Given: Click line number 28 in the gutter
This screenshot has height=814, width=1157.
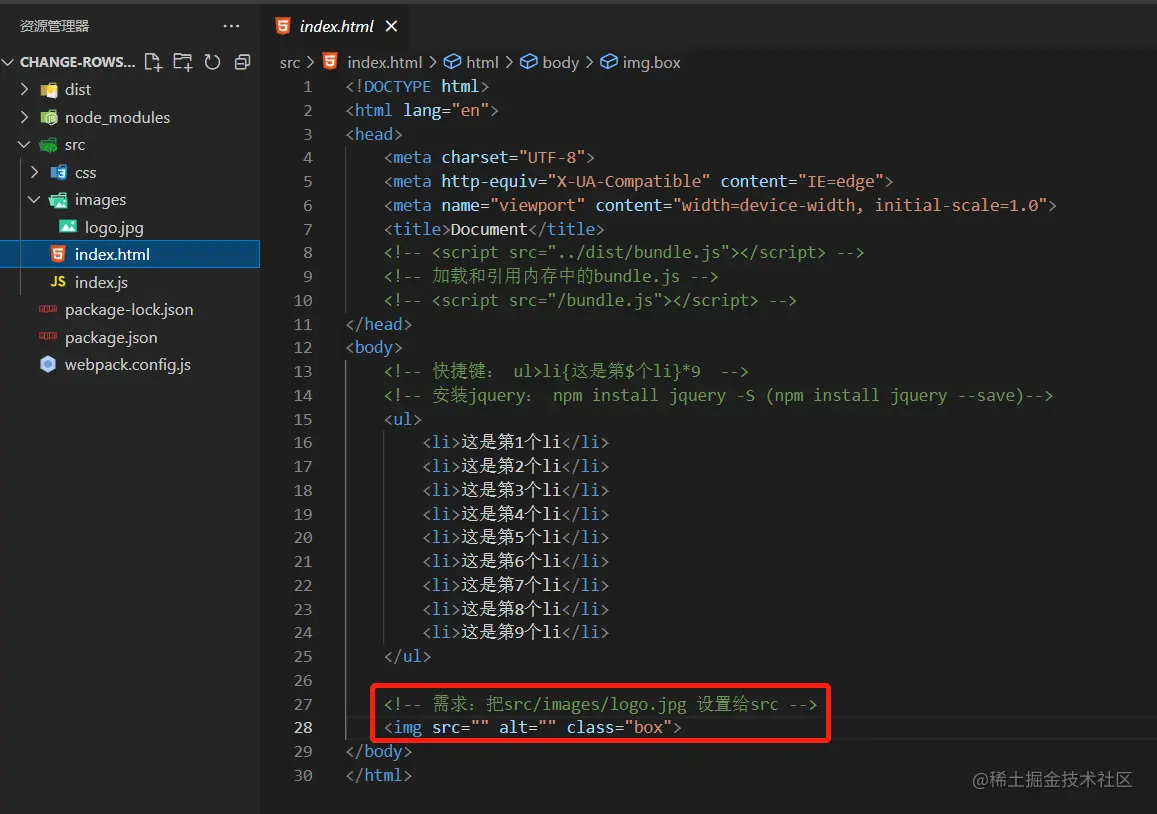Looking at the screenshot, I should (303, 728).
